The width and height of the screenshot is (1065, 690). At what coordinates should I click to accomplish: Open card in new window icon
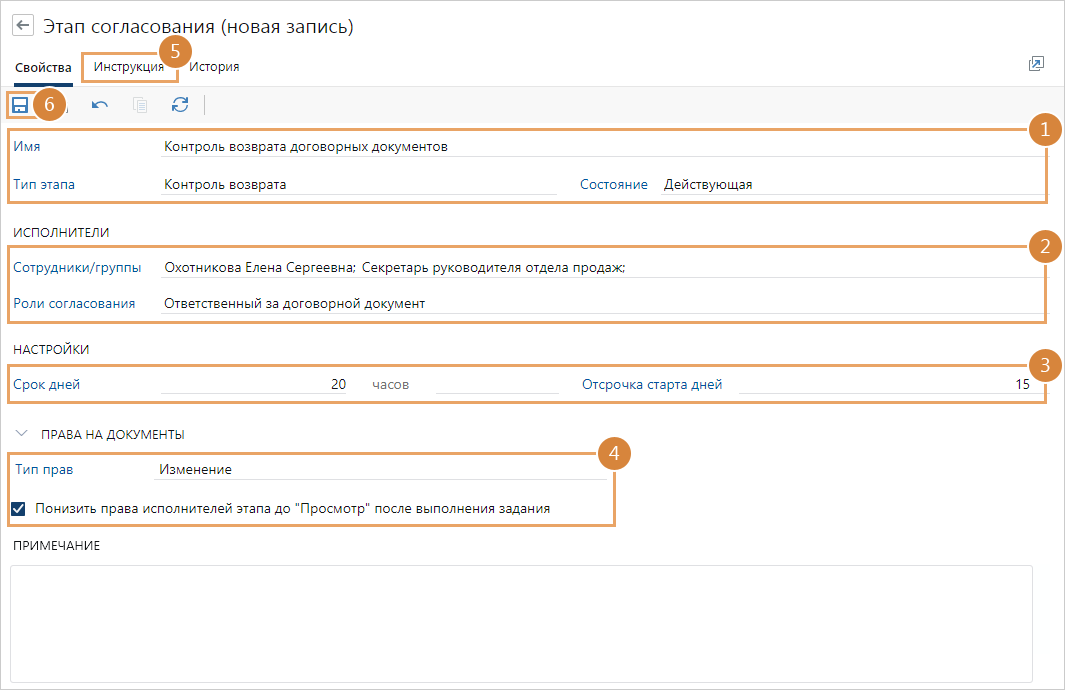pyautogui.click(x=1036, y=64)
